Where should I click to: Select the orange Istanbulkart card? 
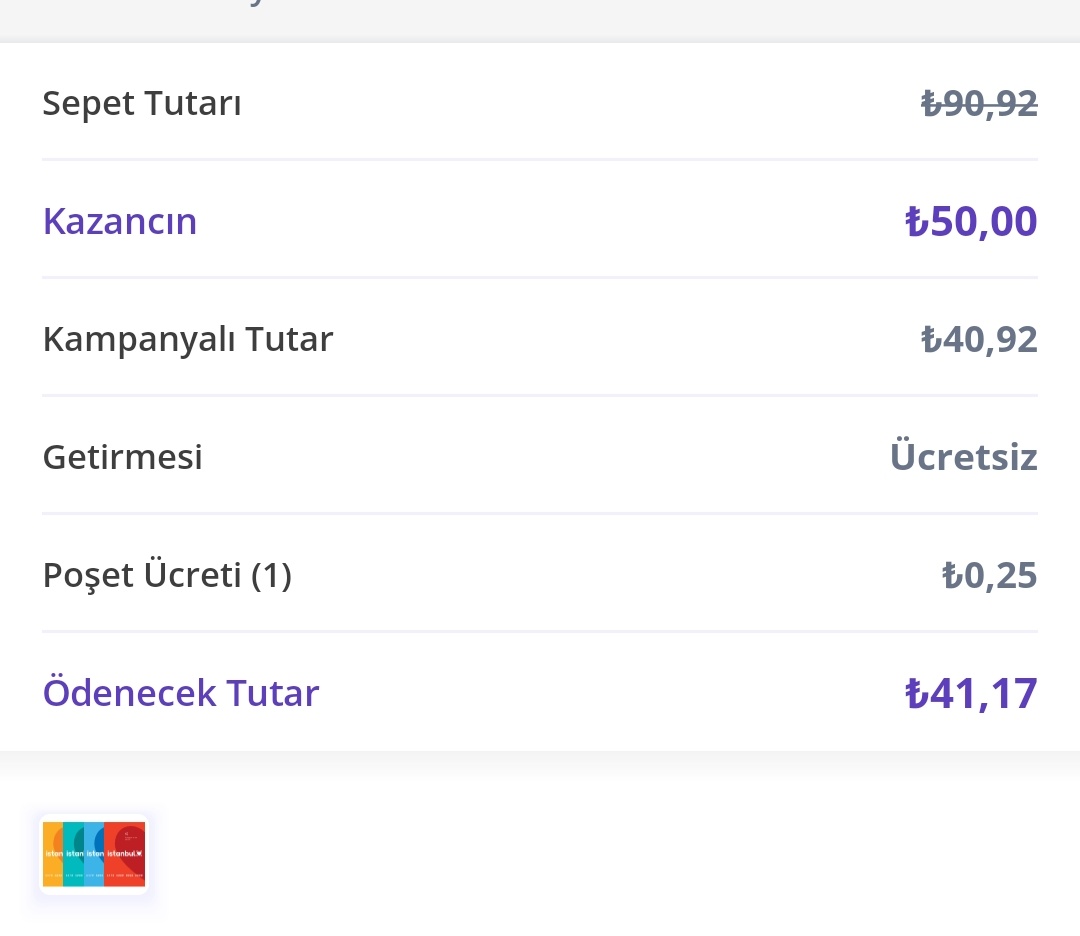click(52, 854)
